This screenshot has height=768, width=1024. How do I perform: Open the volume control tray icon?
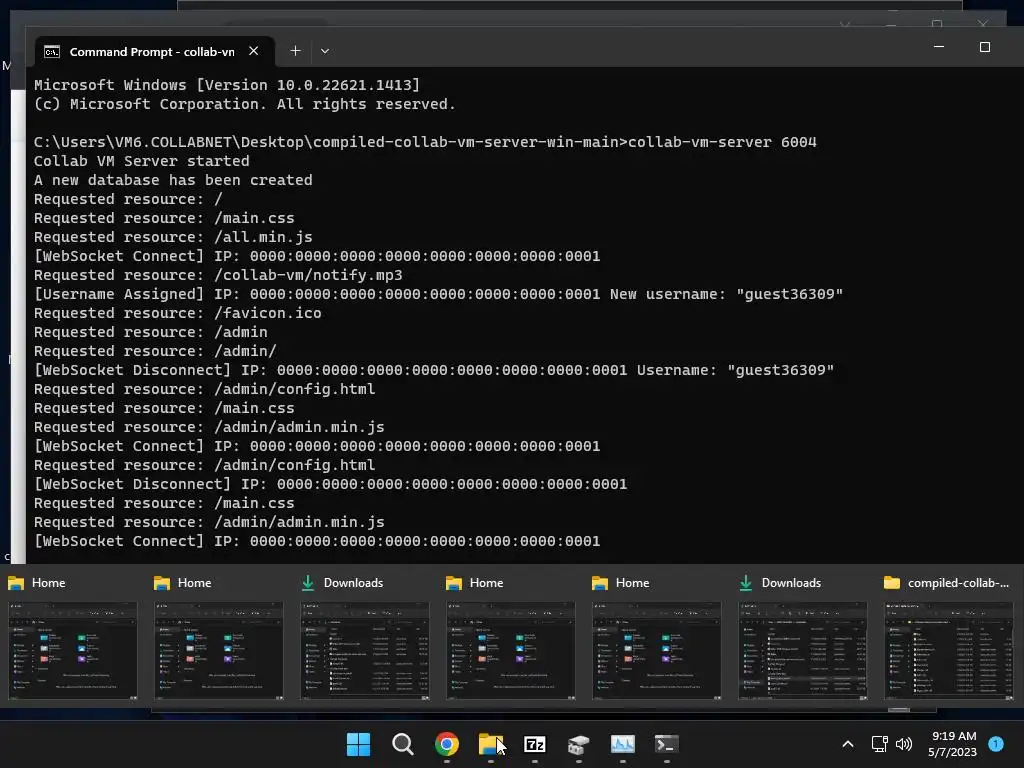tap(904, 744)
